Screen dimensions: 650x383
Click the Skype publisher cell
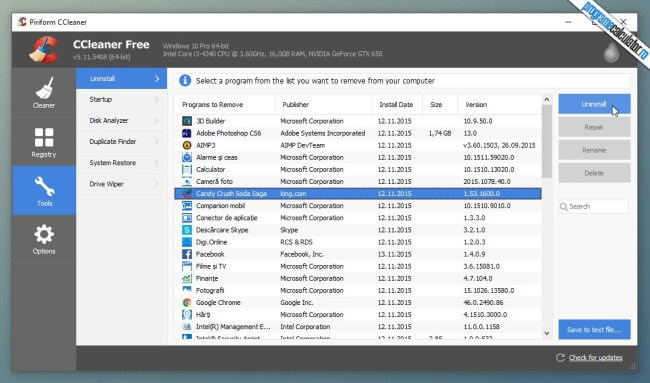point(289,230)
